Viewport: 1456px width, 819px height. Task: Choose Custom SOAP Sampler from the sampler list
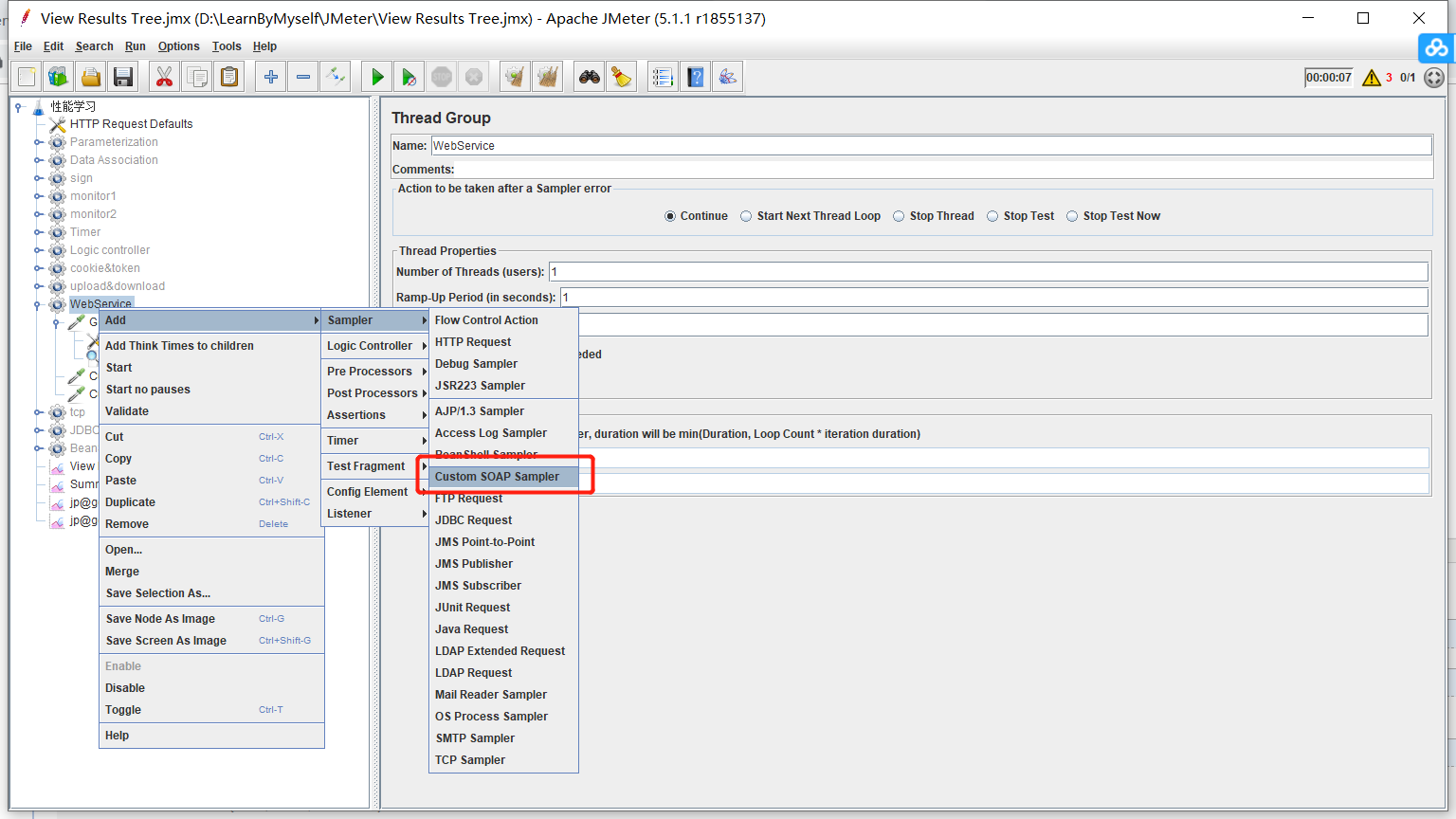click(503, 477)
